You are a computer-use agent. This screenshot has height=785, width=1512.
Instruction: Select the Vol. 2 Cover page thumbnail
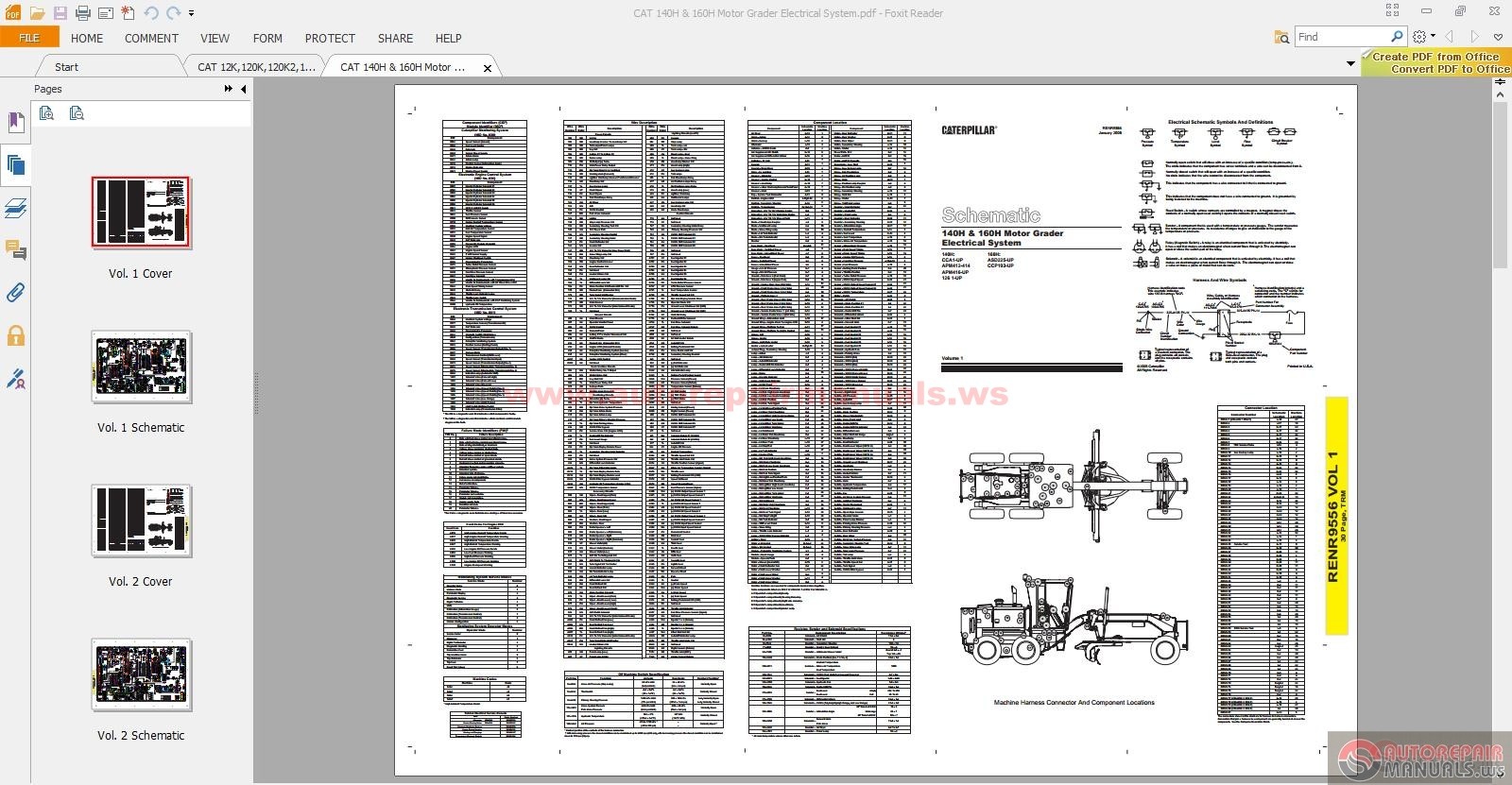141,520
